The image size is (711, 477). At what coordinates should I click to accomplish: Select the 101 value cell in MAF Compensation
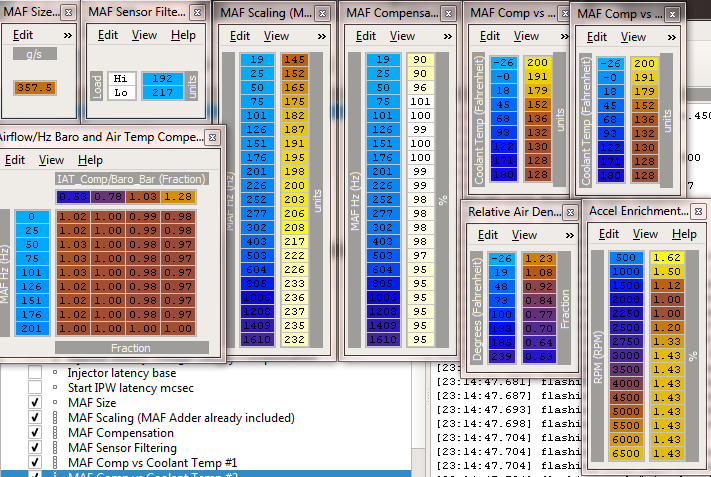tap(420, 102)
